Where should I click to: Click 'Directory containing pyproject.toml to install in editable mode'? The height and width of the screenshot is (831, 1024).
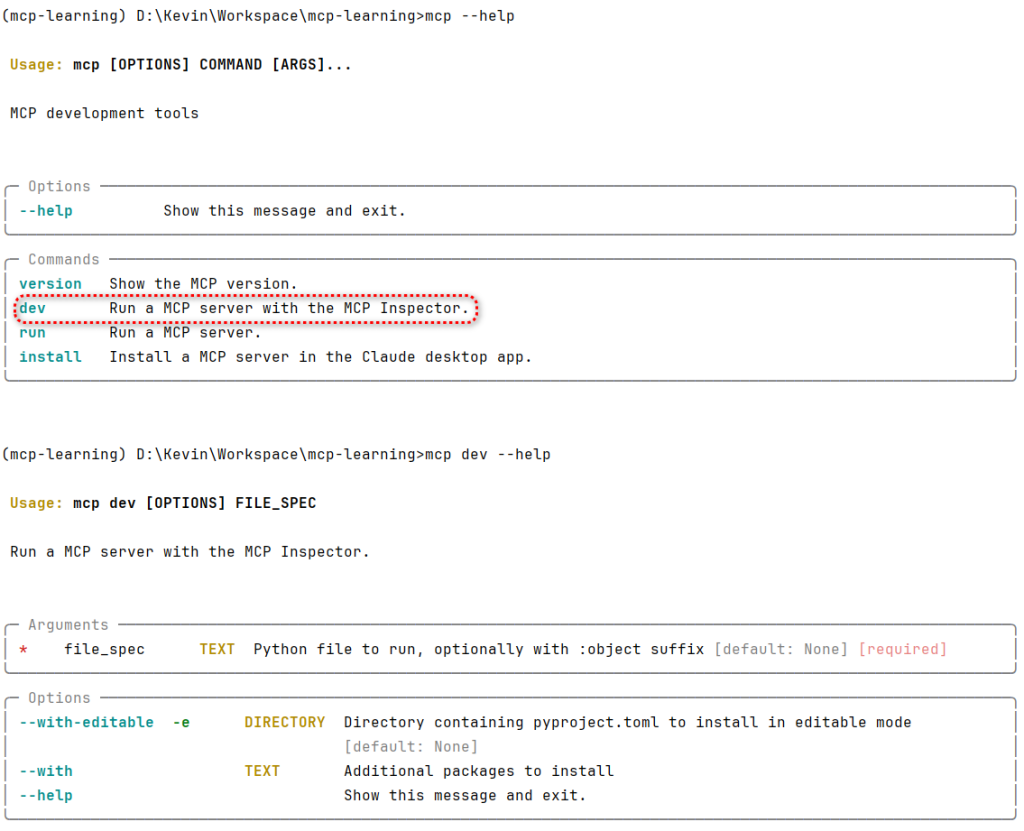pyautogui.click(x=628, y=723)
